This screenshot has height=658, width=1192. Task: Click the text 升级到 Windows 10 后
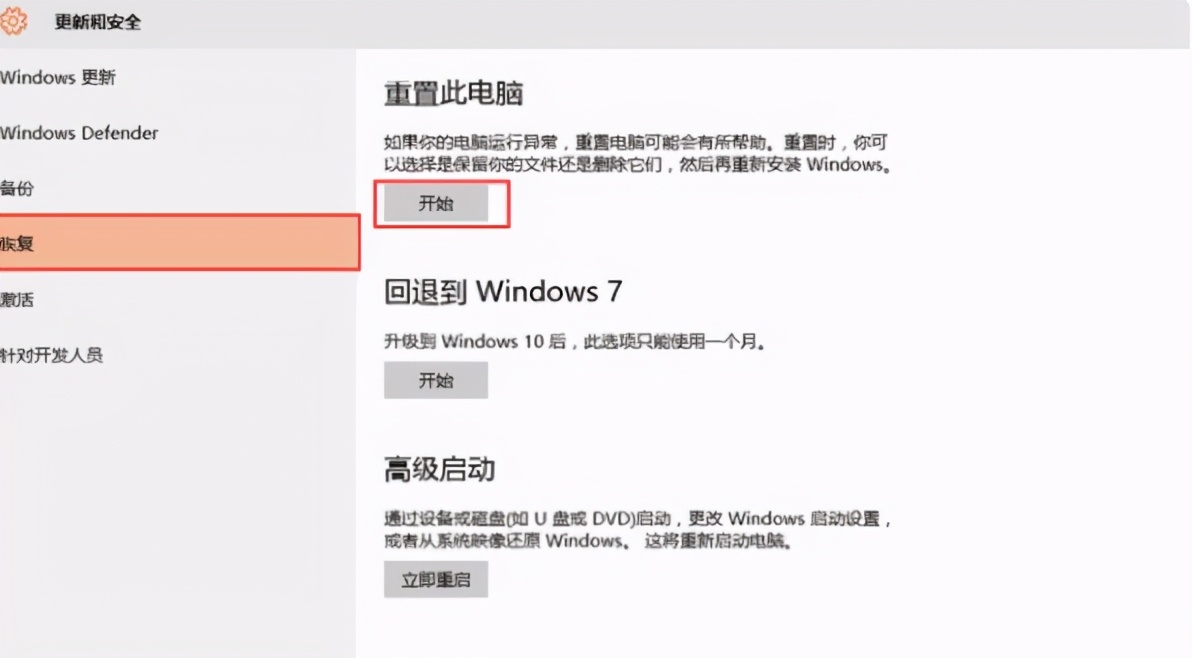[x=475, y=341]
